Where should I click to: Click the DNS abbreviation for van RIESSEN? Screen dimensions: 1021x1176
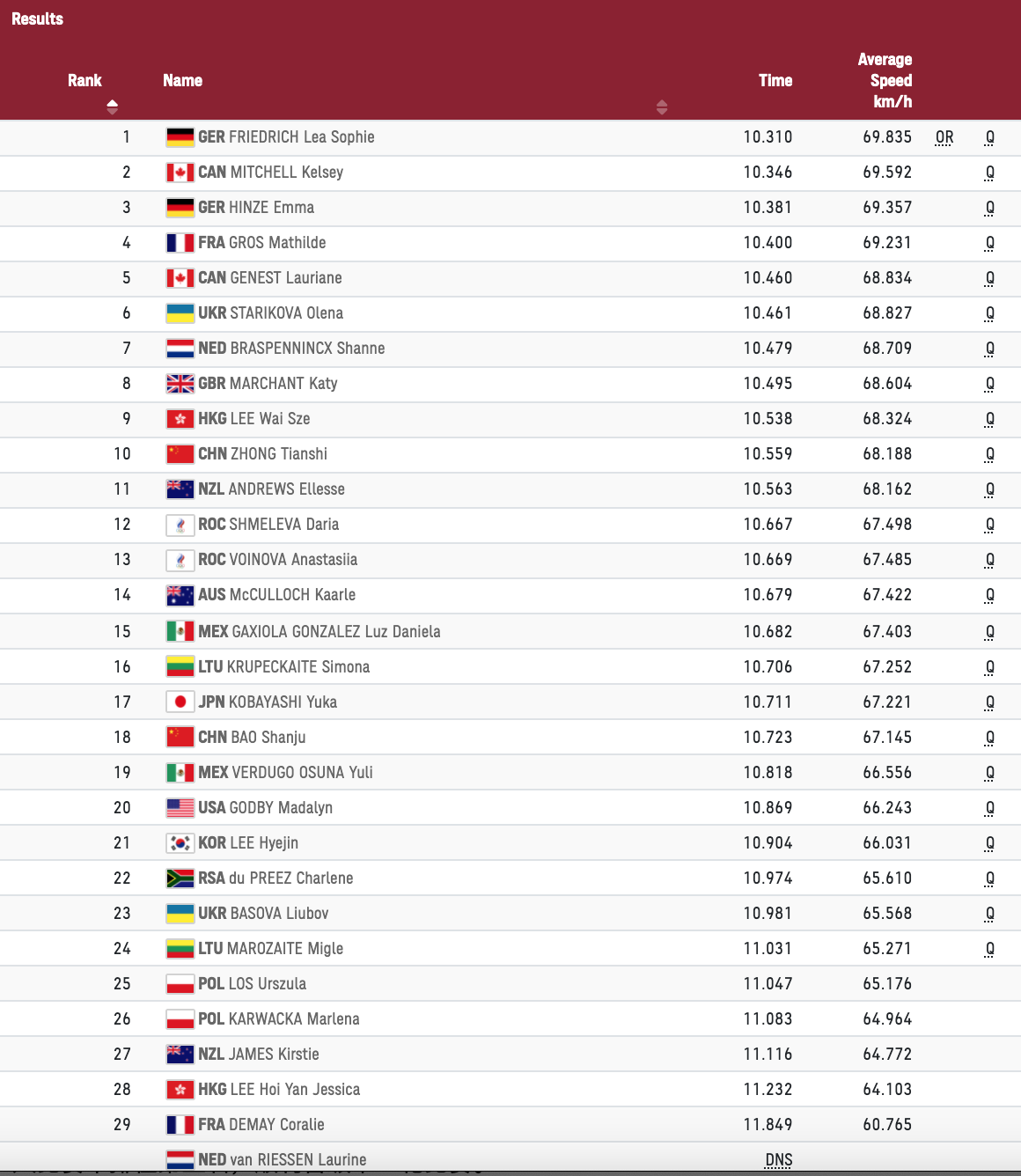(x=779, y=1160)
